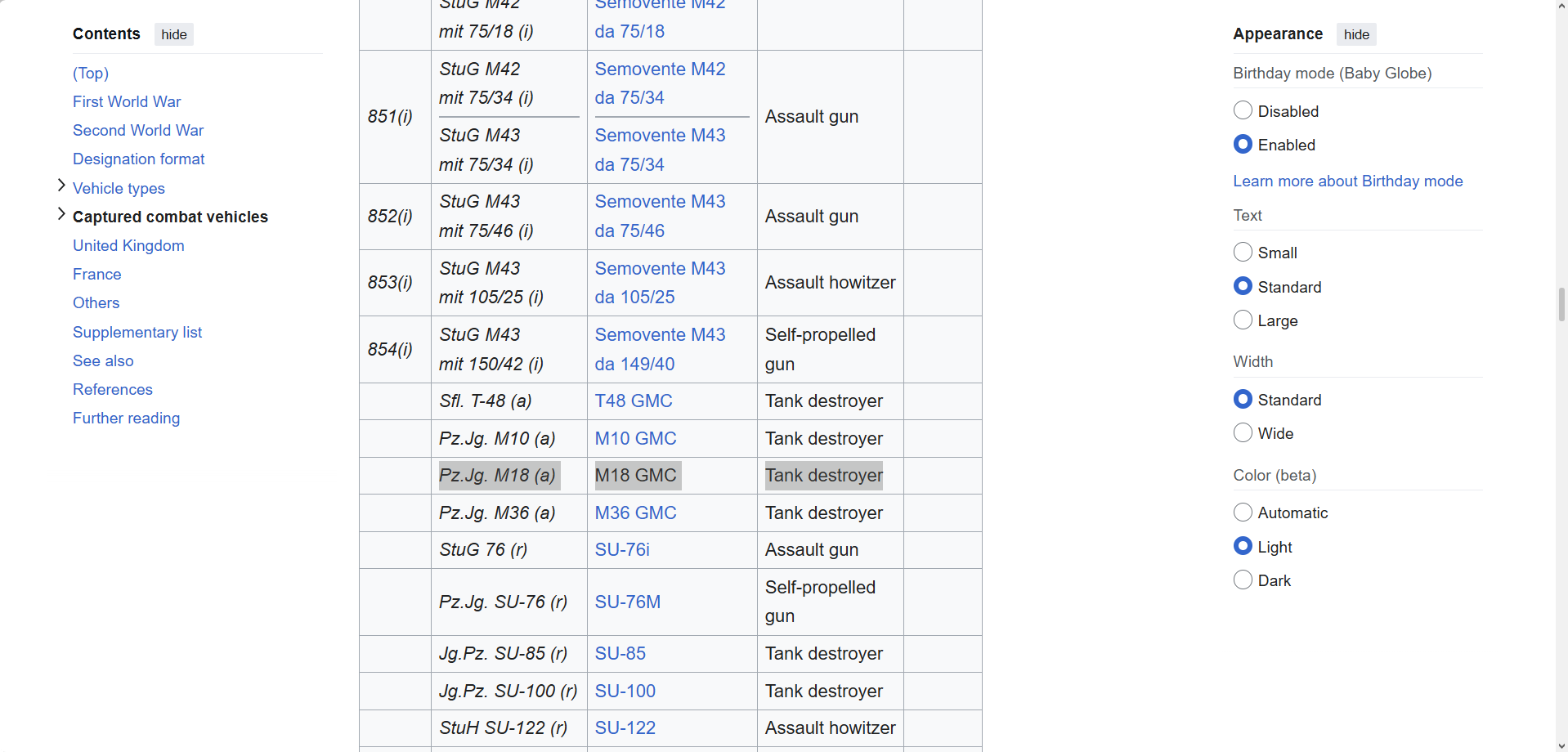Open Semovente M43 da 105/25 link
This screenshot has width=1568, height=752.
pos(659,282)
